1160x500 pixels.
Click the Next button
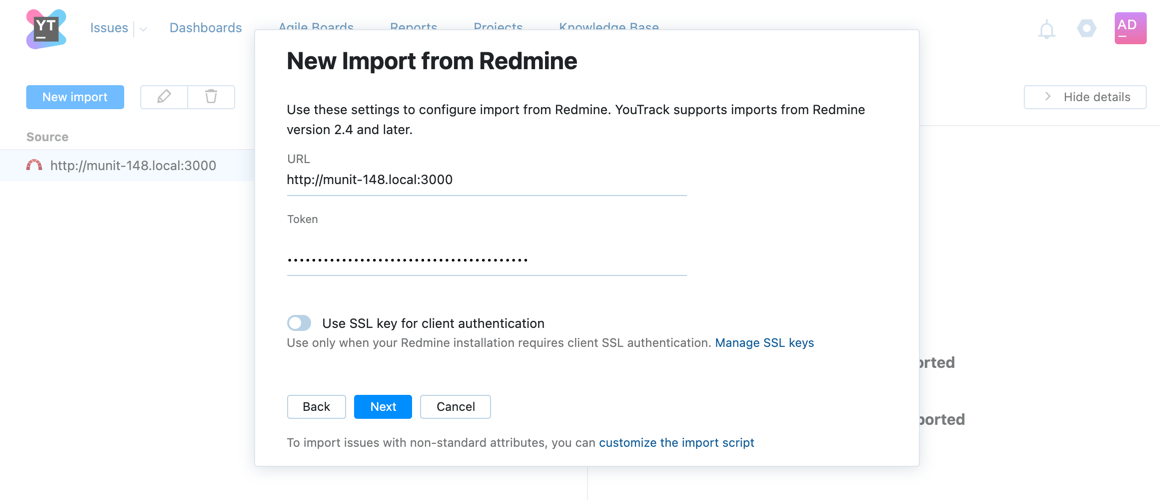click(x=383, y=407)
